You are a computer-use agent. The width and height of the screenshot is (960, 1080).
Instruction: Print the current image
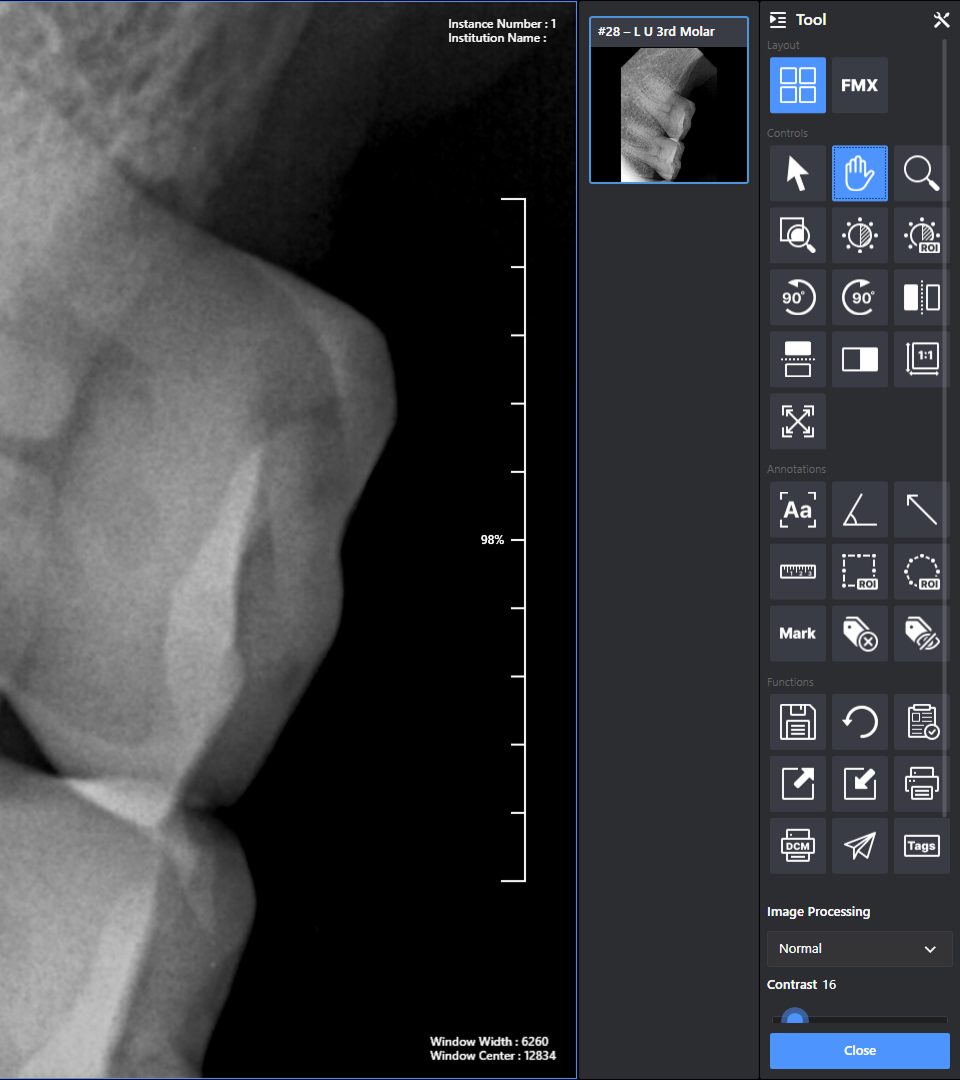click(921, 784)
